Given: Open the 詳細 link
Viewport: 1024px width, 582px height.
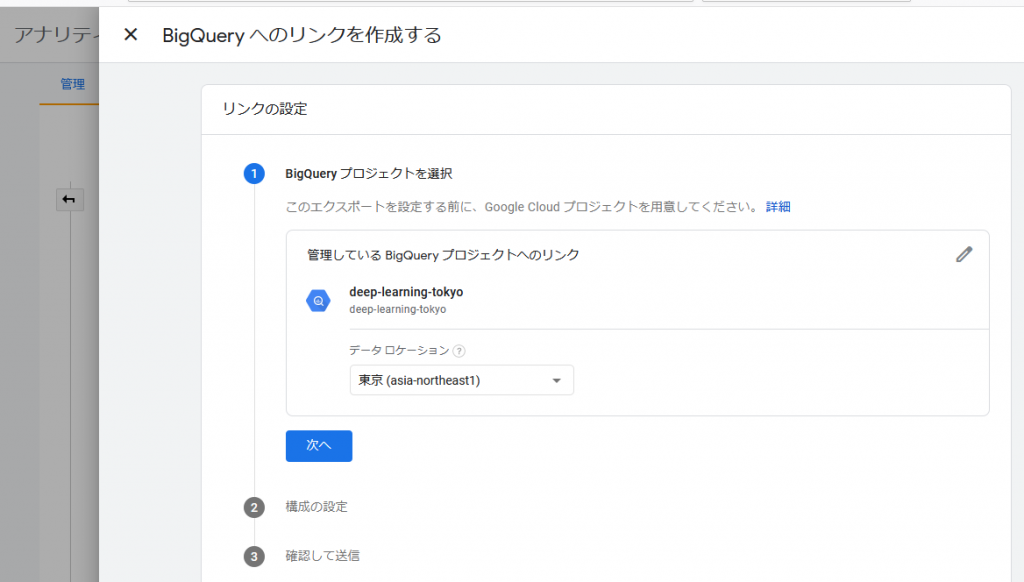Looking at the screenshot, I should point(778,206).
